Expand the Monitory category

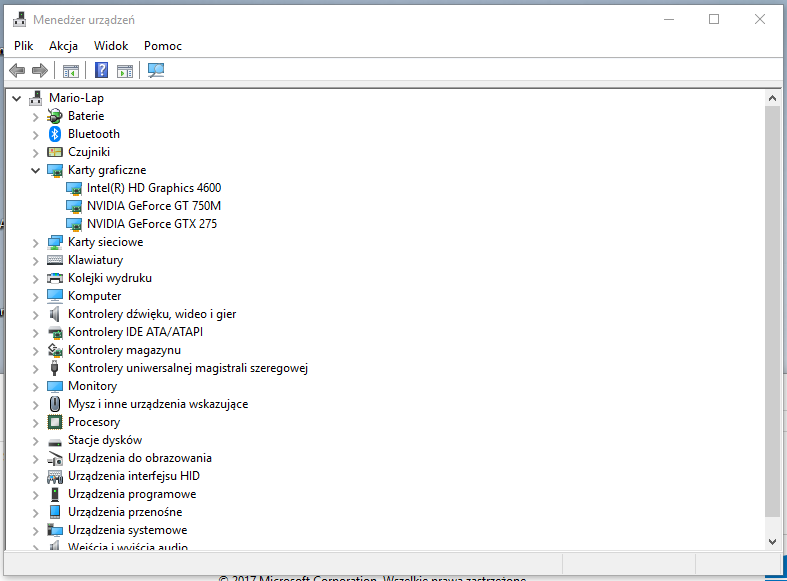35,387
